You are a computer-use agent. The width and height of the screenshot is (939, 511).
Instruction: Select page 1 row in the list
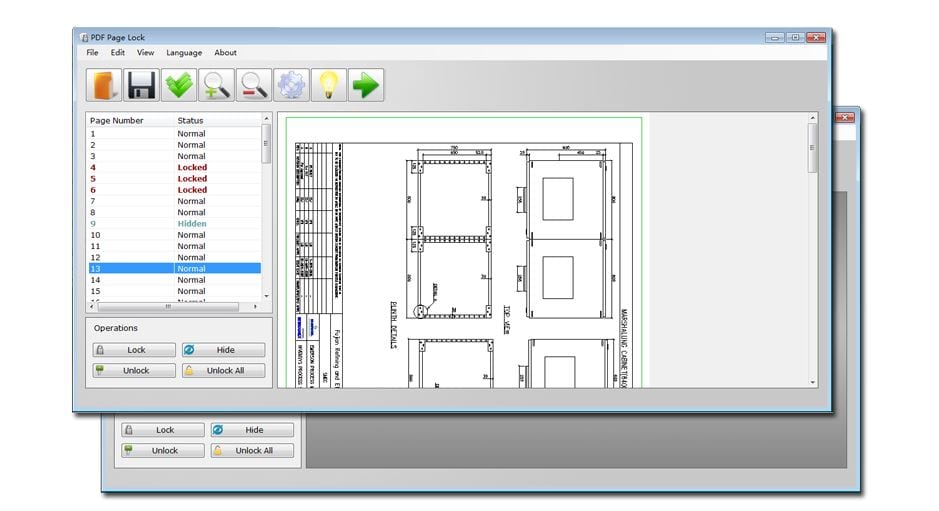[175, 134]
